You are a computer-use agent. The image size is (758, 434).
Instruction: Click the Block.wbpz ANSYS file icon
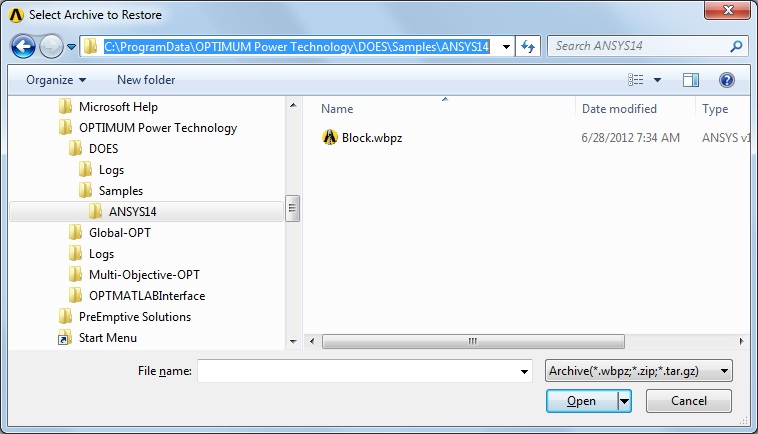click(x=330, y=138)
